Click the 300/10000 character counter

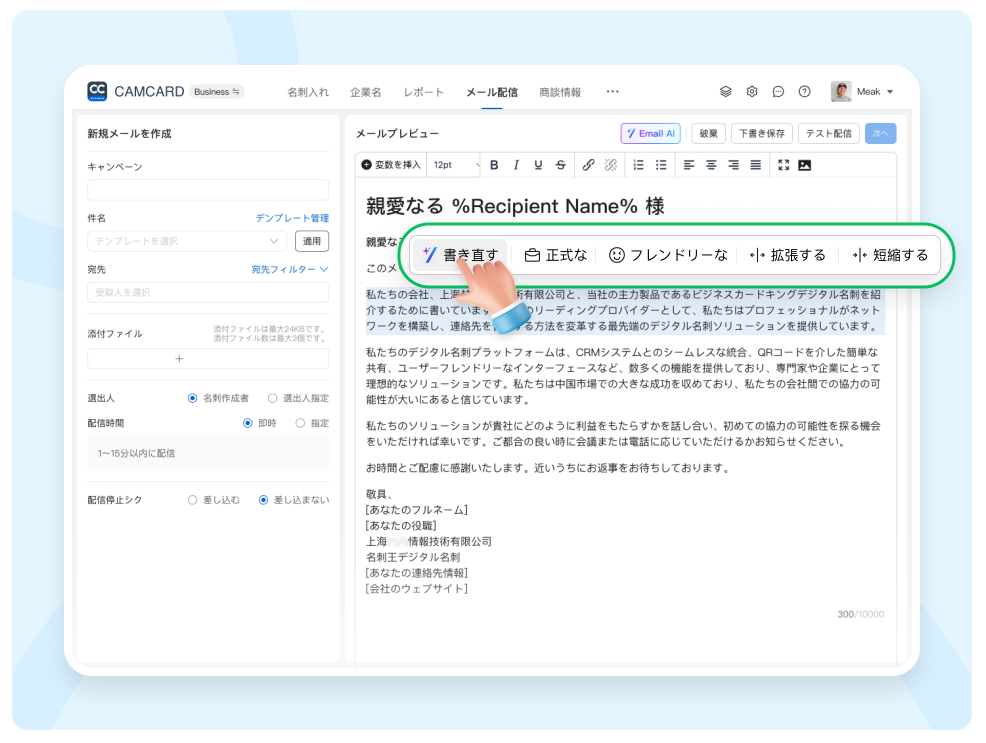[x=860, y=614]
